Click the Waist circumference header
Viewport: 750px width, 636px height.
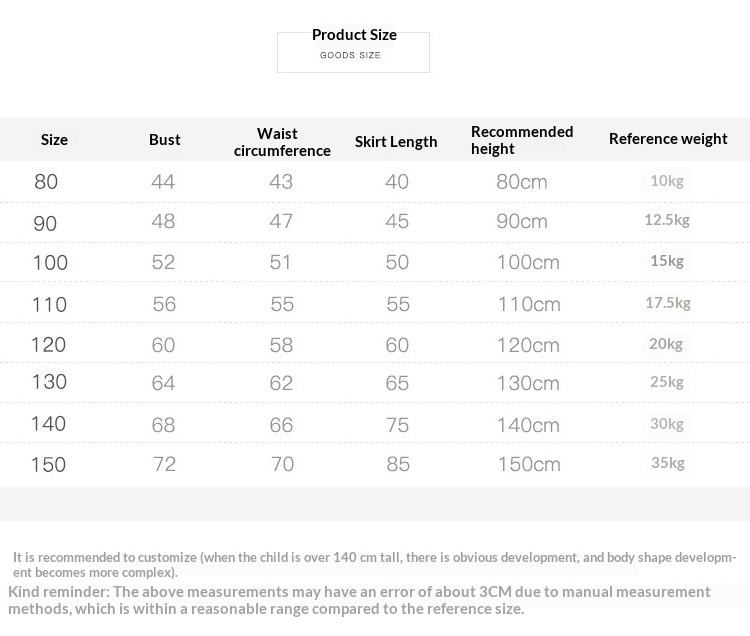pos(281,142)
